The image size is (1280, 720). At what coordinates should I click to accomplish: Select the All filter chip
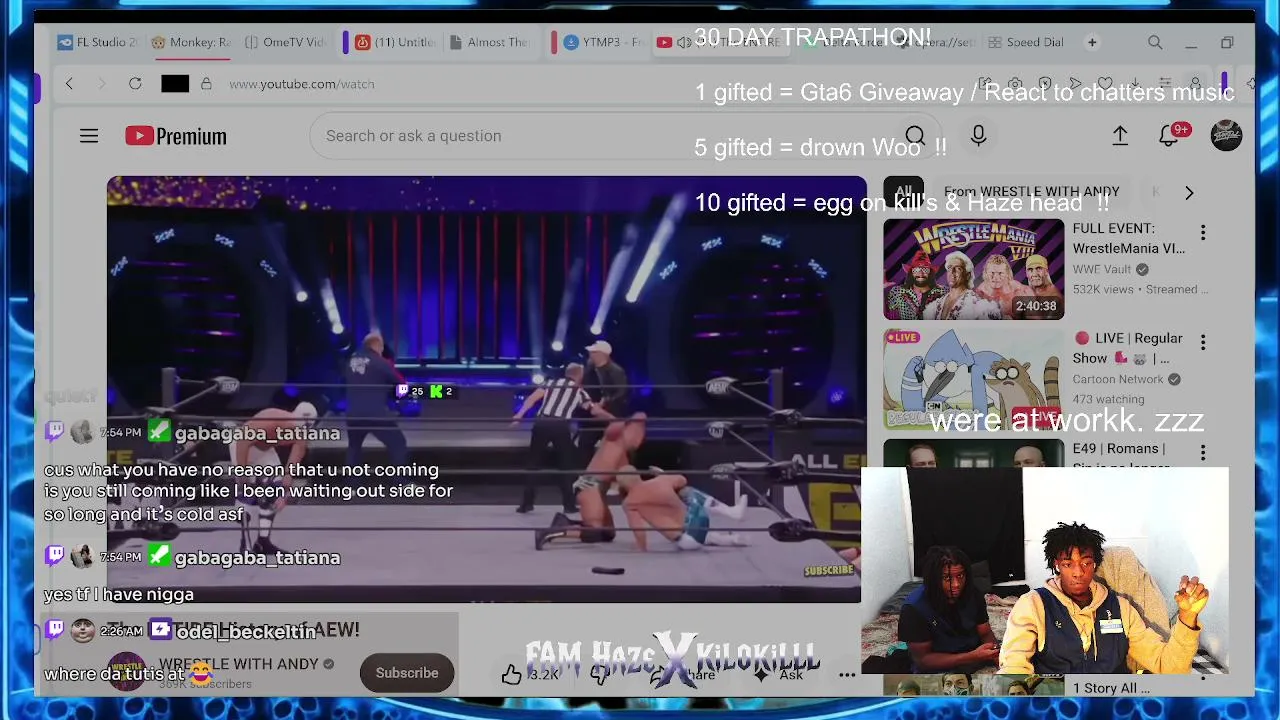pos(904,191)
